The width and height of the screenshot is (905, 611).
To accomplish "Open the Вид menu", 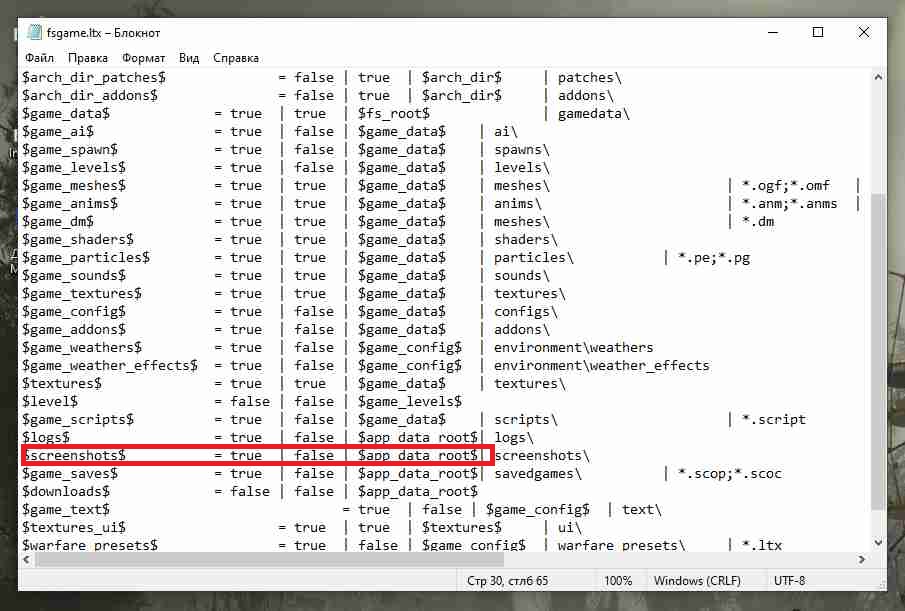I will (189, 58).
